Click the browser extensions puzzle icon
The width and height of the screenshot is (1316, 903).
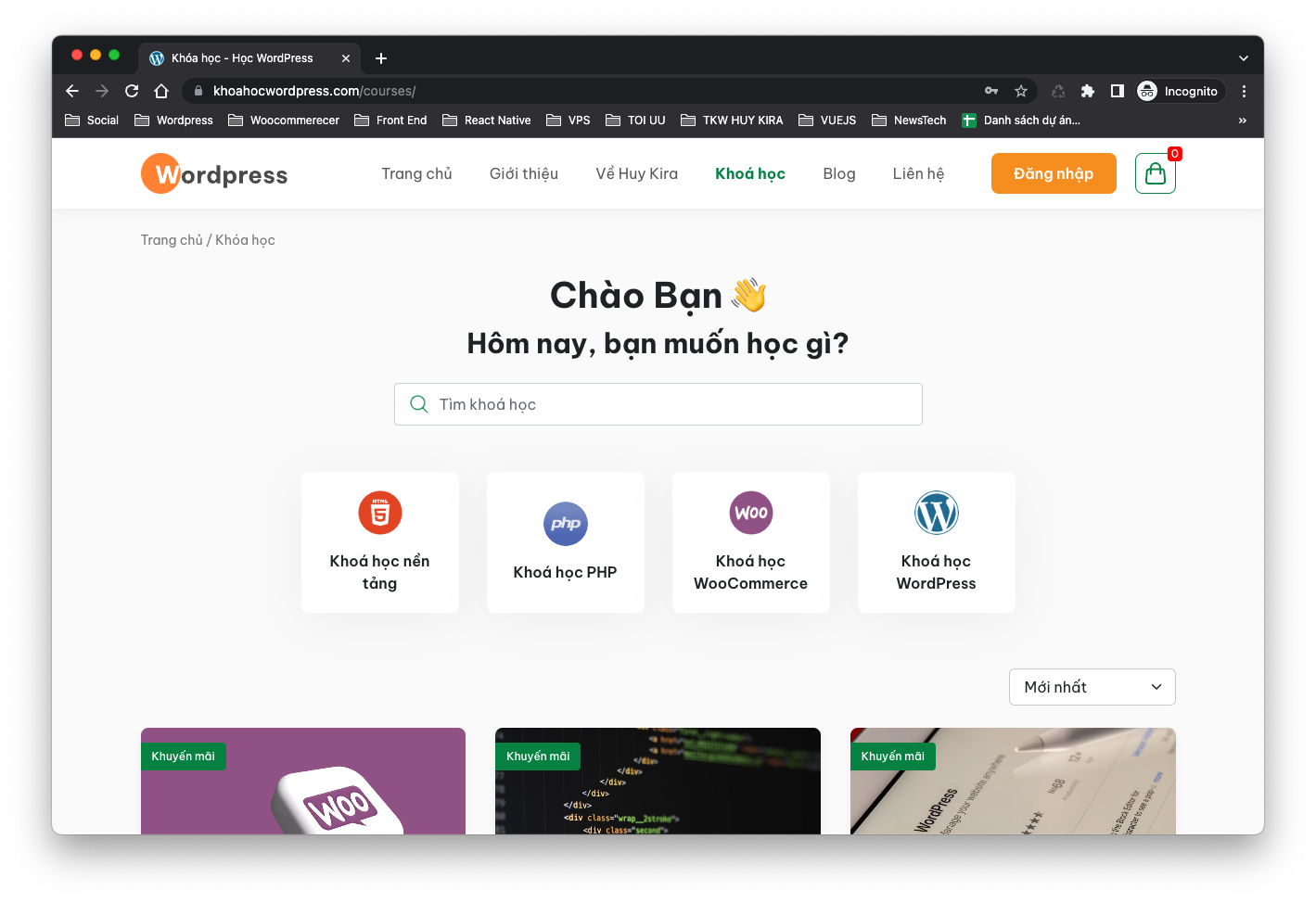(1087, 91)
